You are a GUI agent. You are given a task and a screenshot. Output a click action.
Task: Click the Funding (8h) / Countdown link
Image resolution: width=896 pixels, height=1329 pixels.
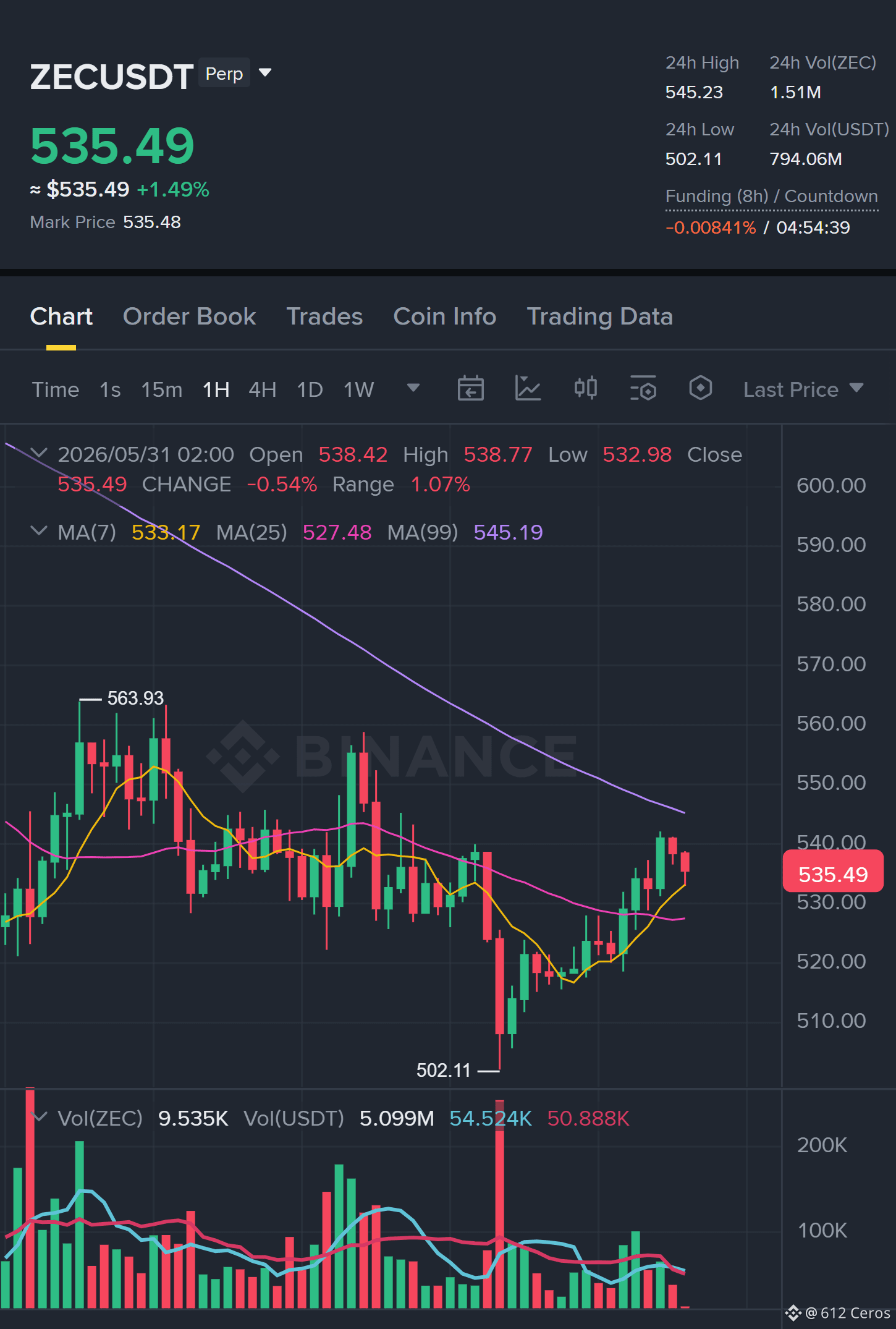pos(772,197)
